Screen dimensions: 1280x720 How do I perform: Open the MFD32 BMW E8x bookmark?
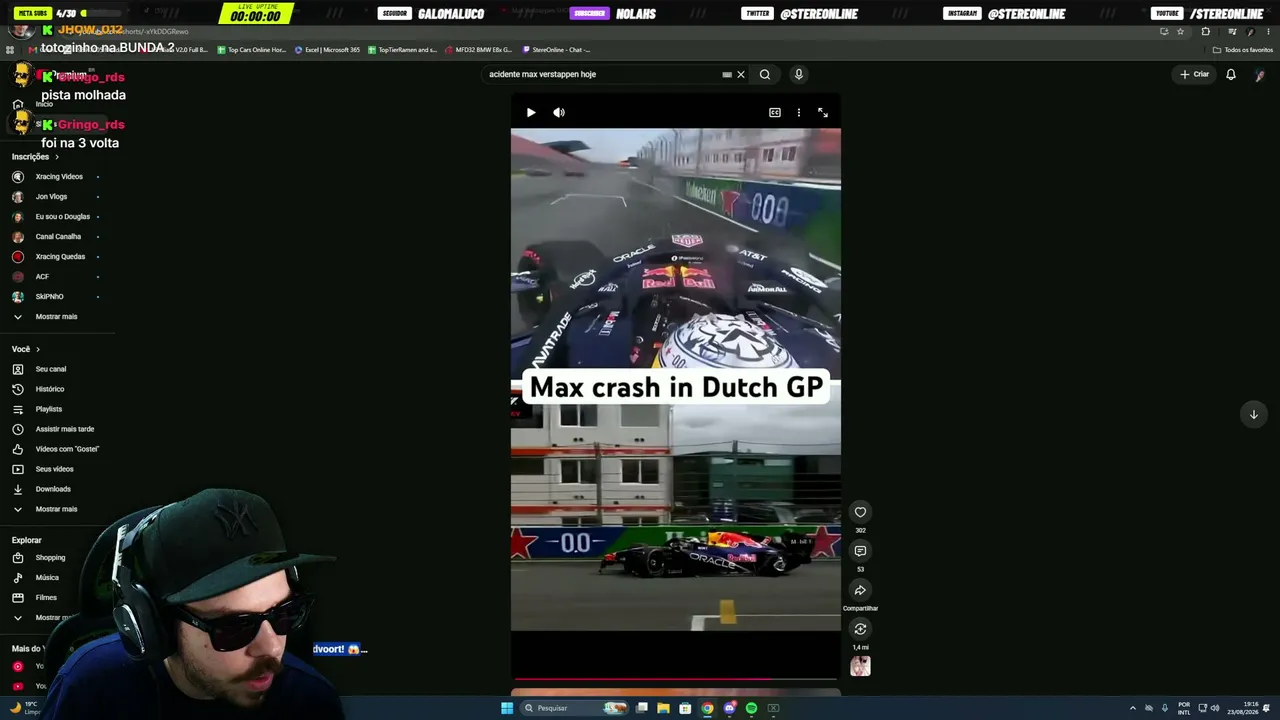pos(478,50)
